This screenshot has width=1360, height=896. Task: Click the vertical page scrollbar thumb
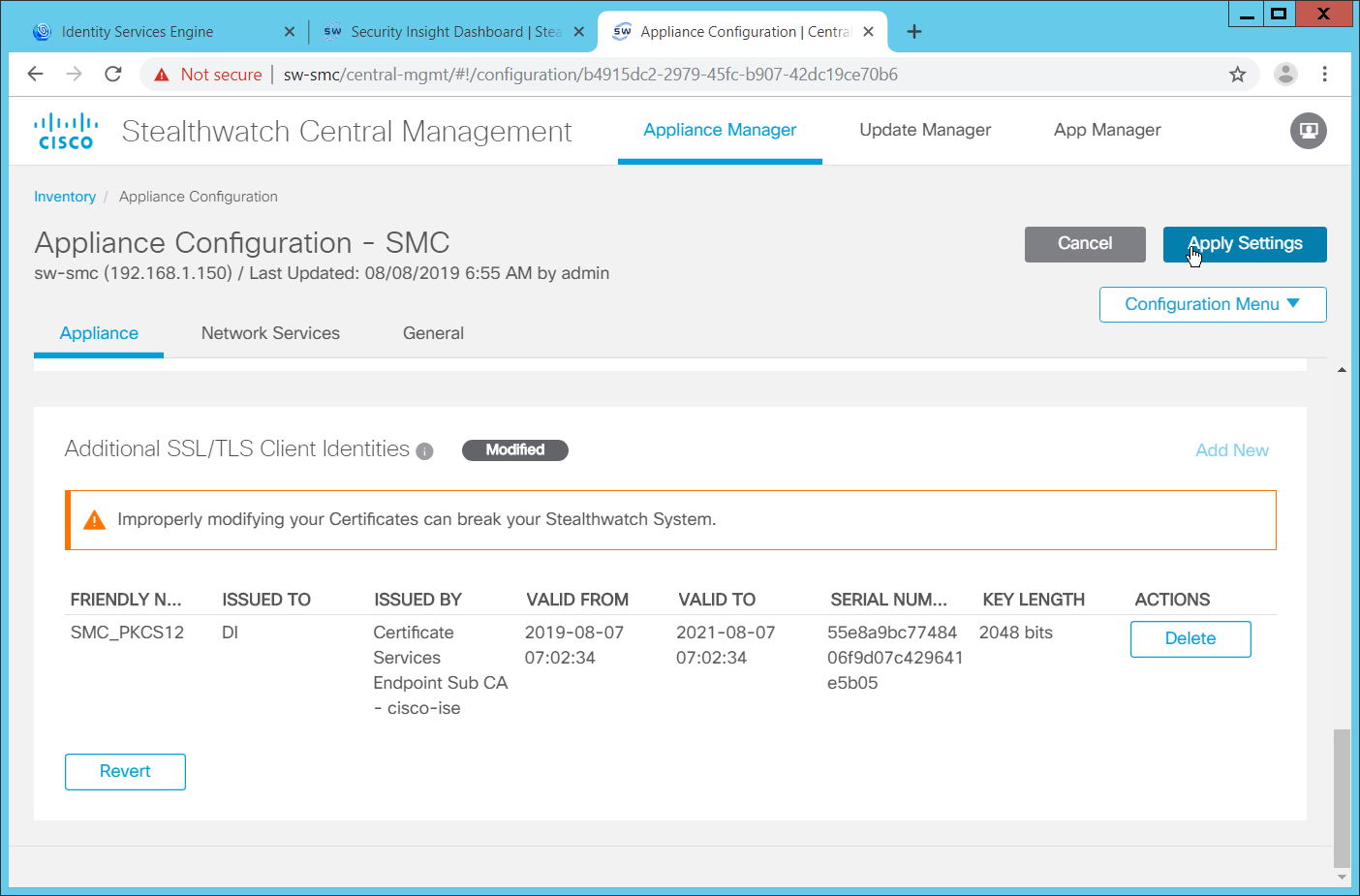click(x=1342, y=797)
